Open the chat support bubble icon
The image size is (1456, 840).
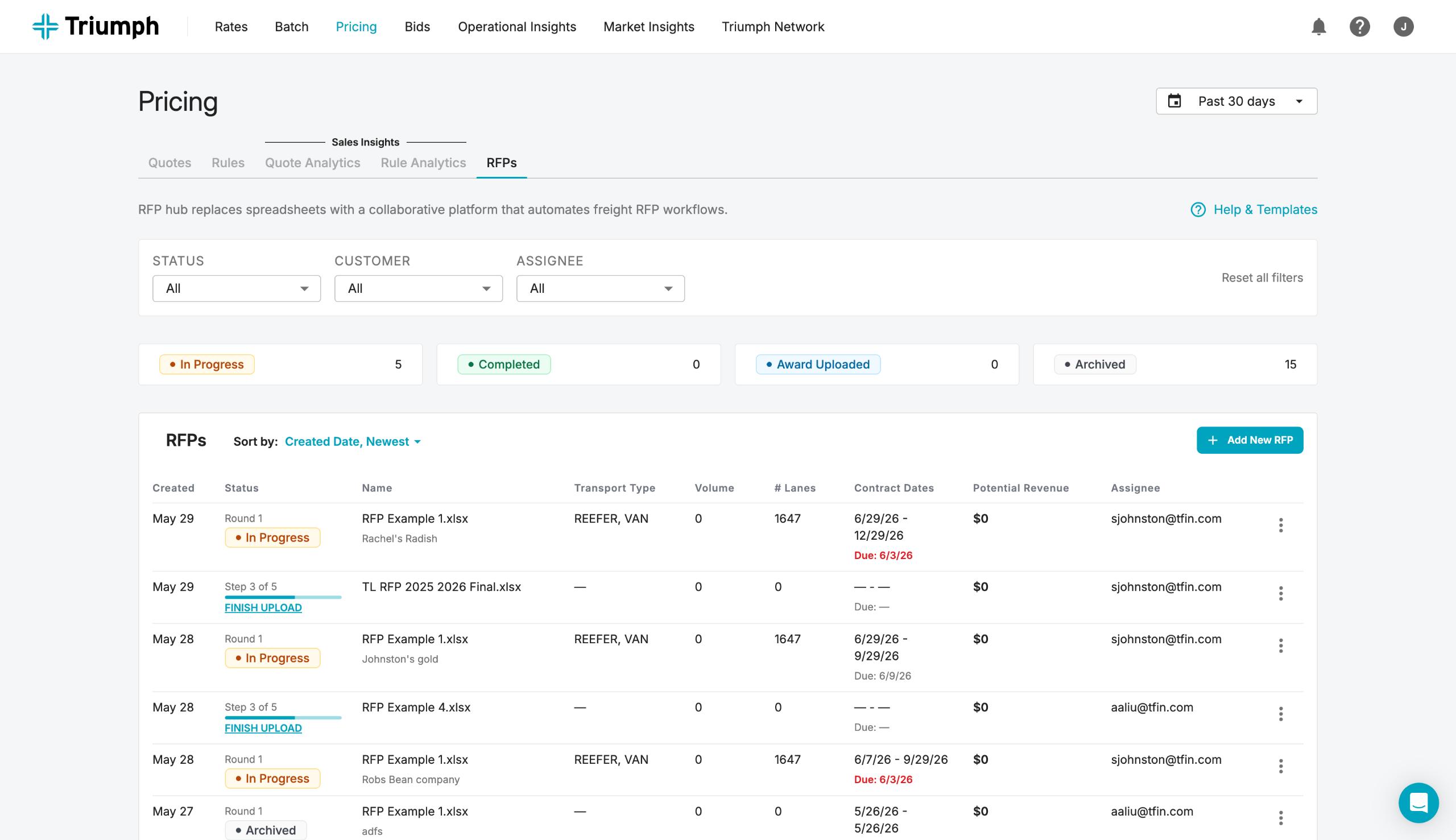[1418, 802]
